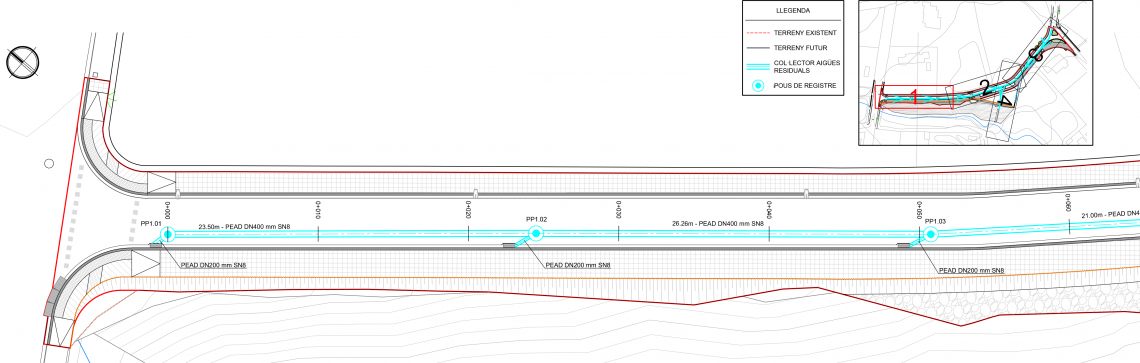
Task: Click the PEAD DN200 mm SN8 label near PP1.03
Action: click(x=971, y=271)
